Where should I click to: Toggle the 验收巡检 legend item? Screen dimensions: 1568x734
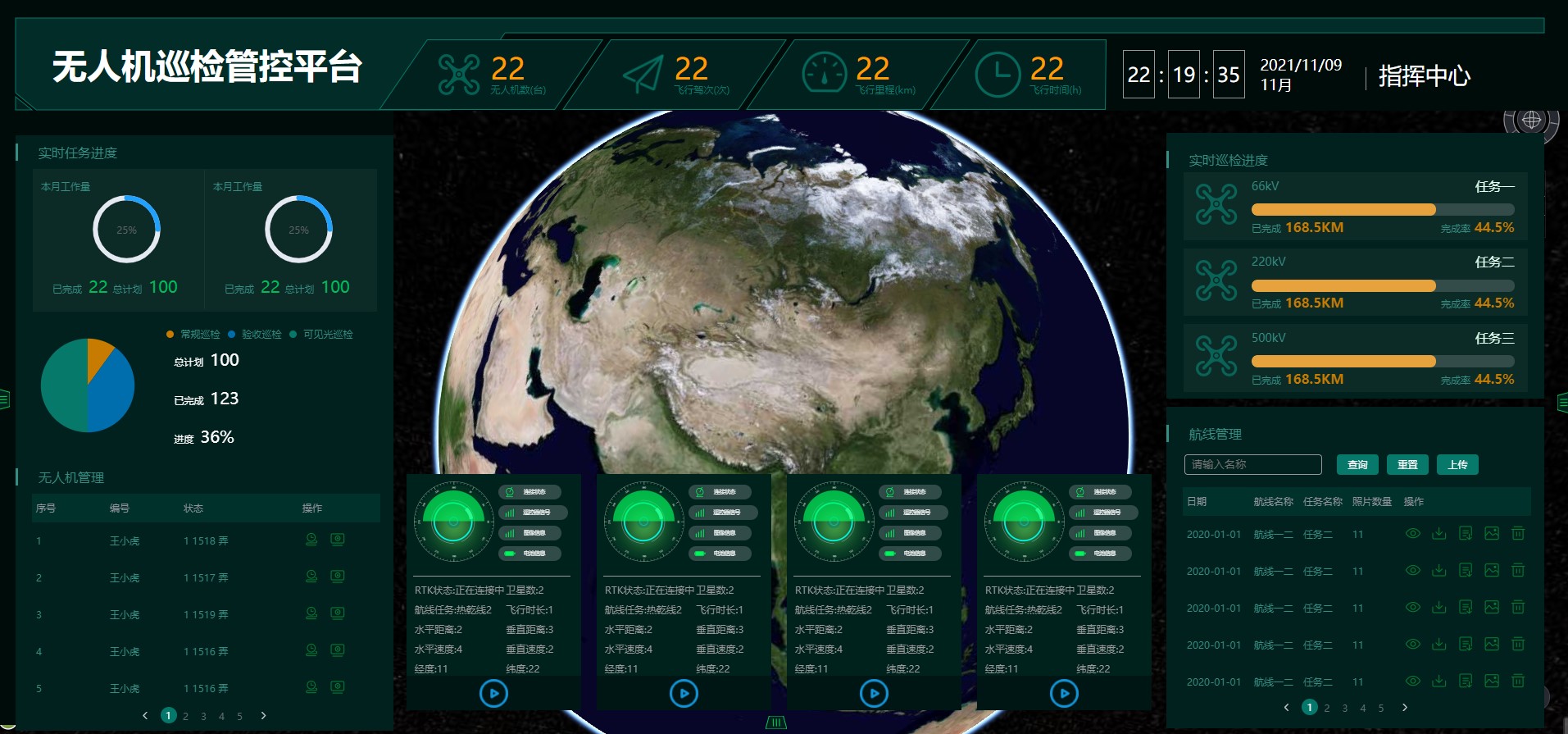[x=255, y=335]
